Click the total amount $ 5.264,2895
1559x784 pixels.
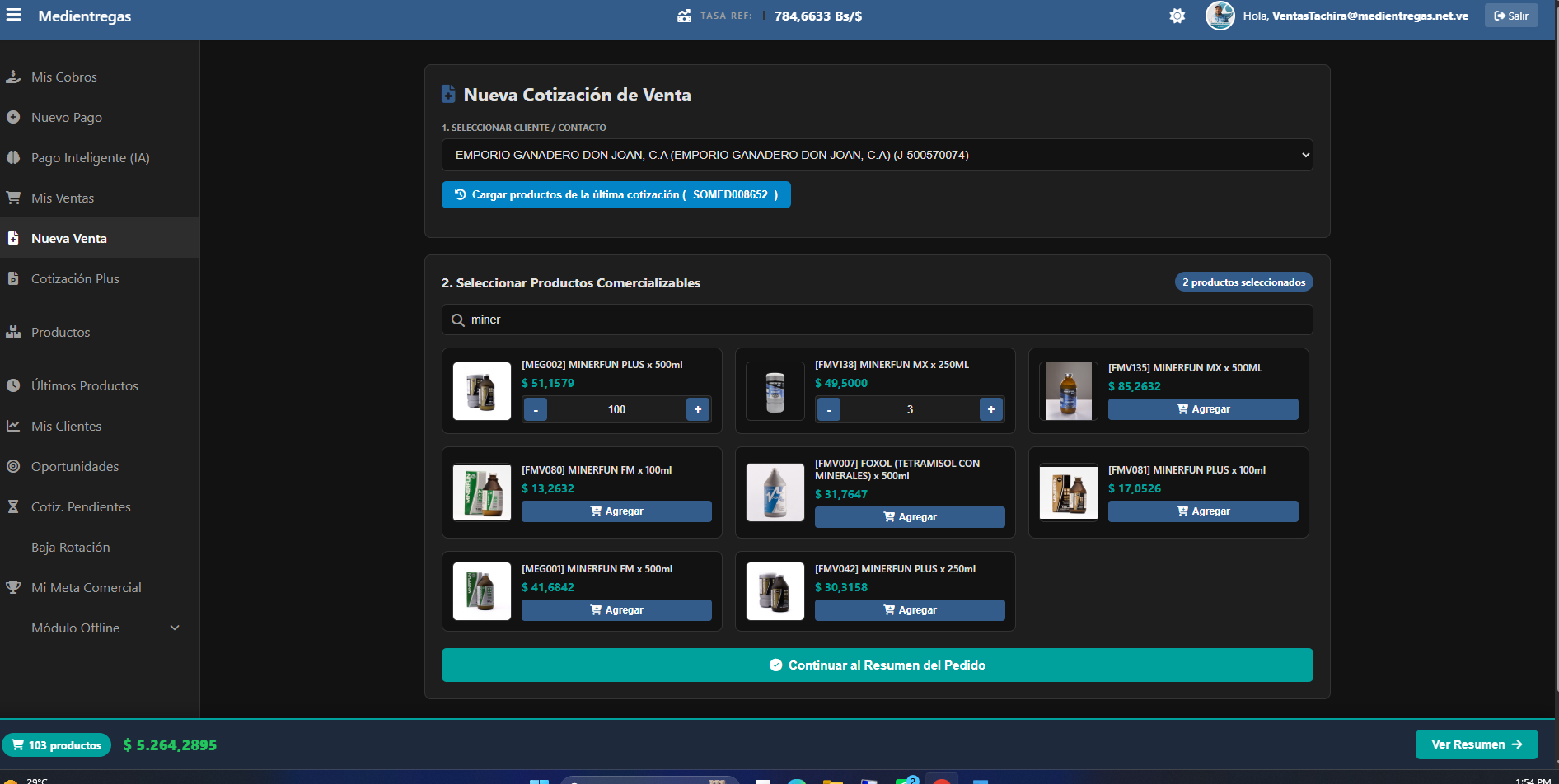click(x=170, y=745)
